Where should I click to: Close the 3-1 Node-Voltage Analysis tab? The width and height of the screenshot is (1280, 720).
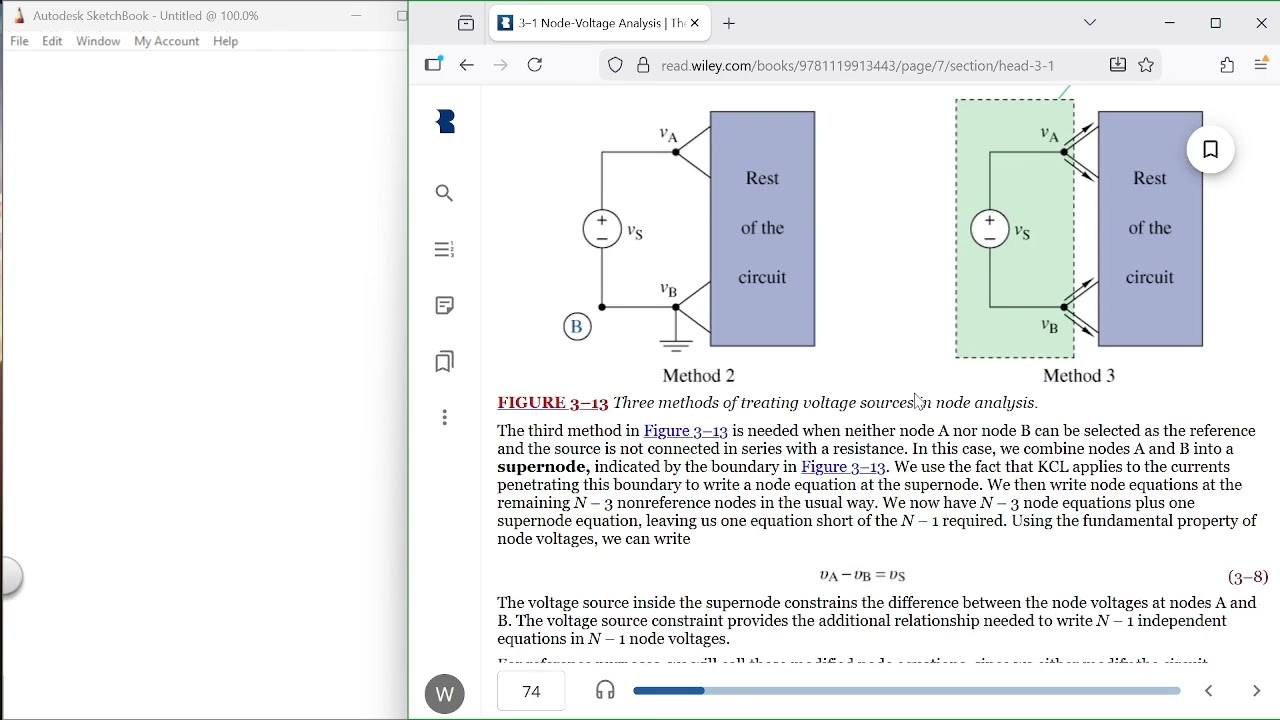[x=695, y=23]
